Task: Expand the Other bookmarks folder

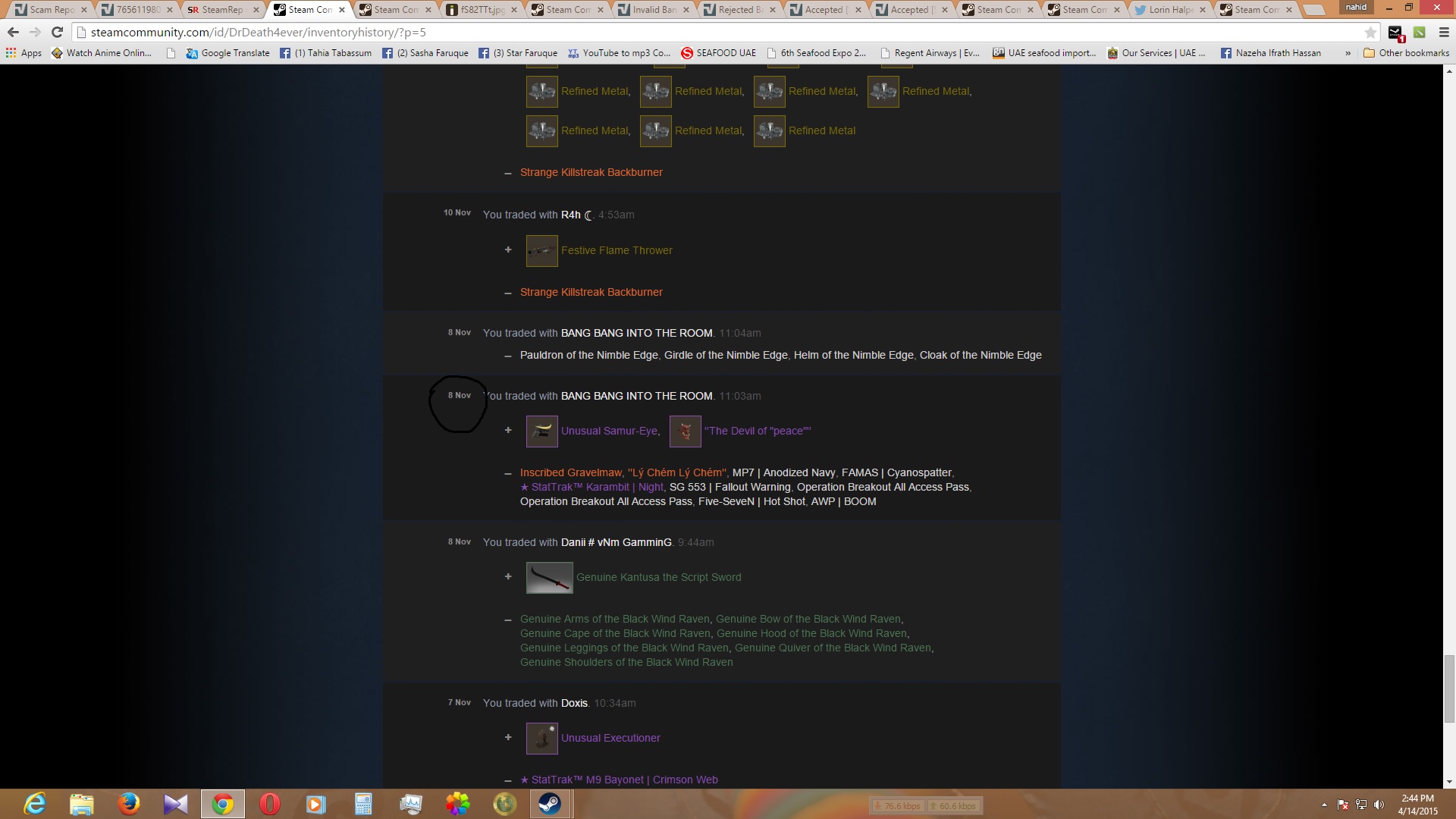Action: 1406,53
